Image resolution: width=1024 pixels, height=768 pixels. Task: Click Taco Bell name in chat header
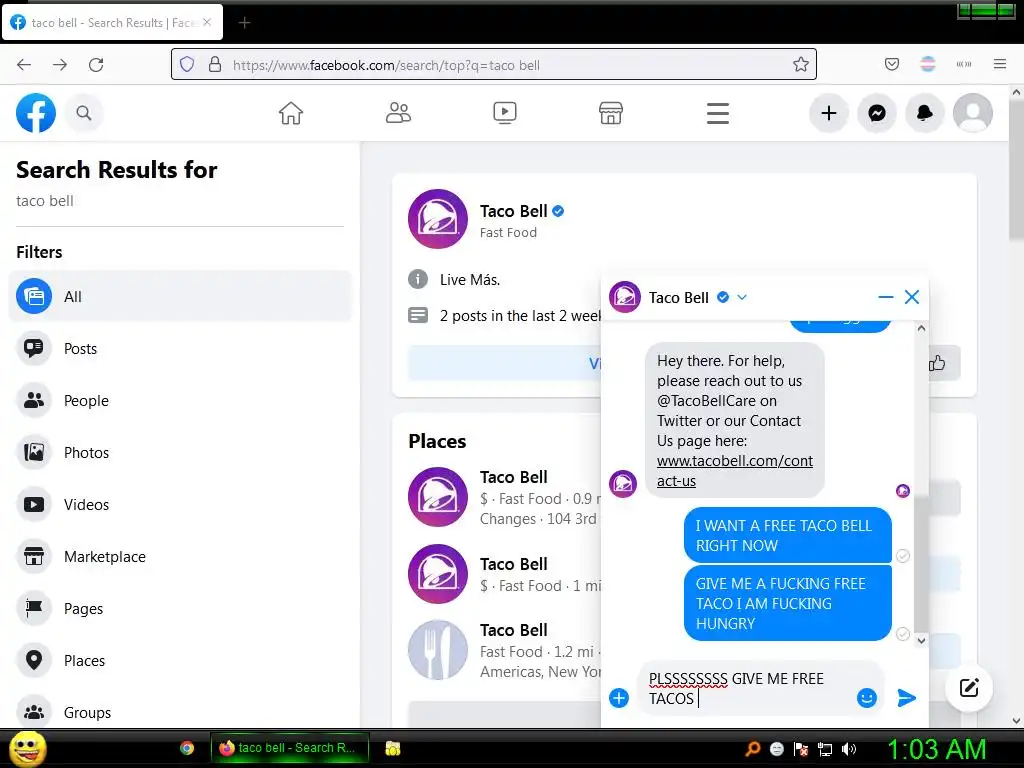coord(679,297)
